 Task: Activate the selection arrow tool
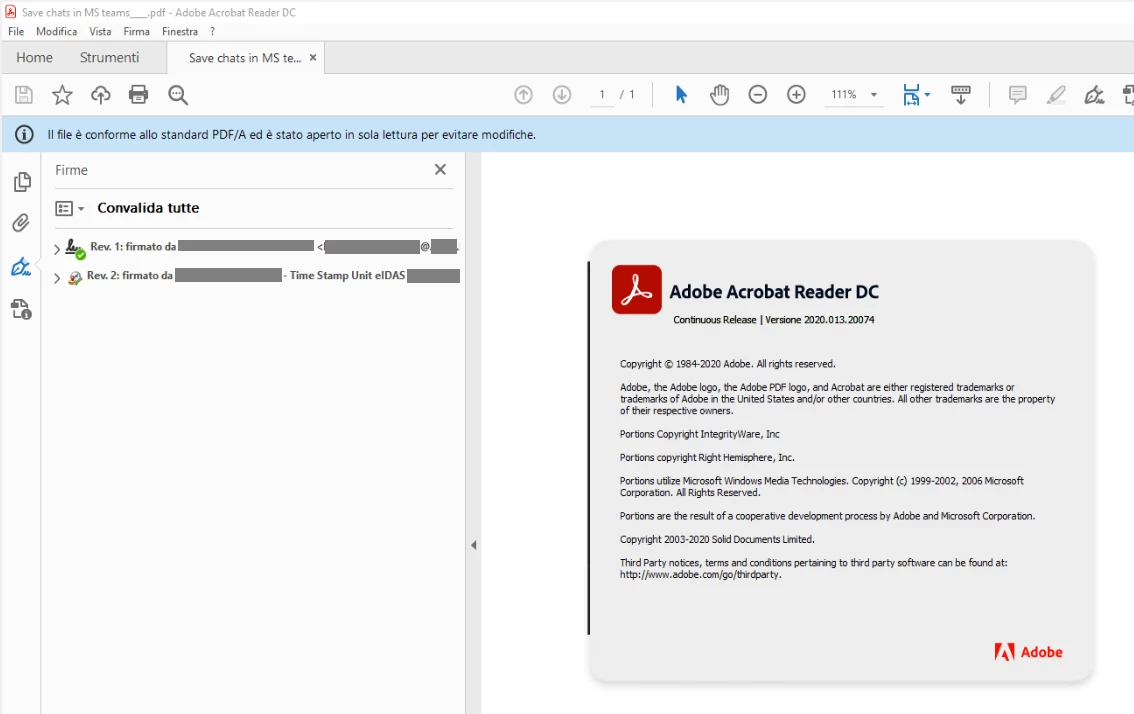(x=681, y=95)
